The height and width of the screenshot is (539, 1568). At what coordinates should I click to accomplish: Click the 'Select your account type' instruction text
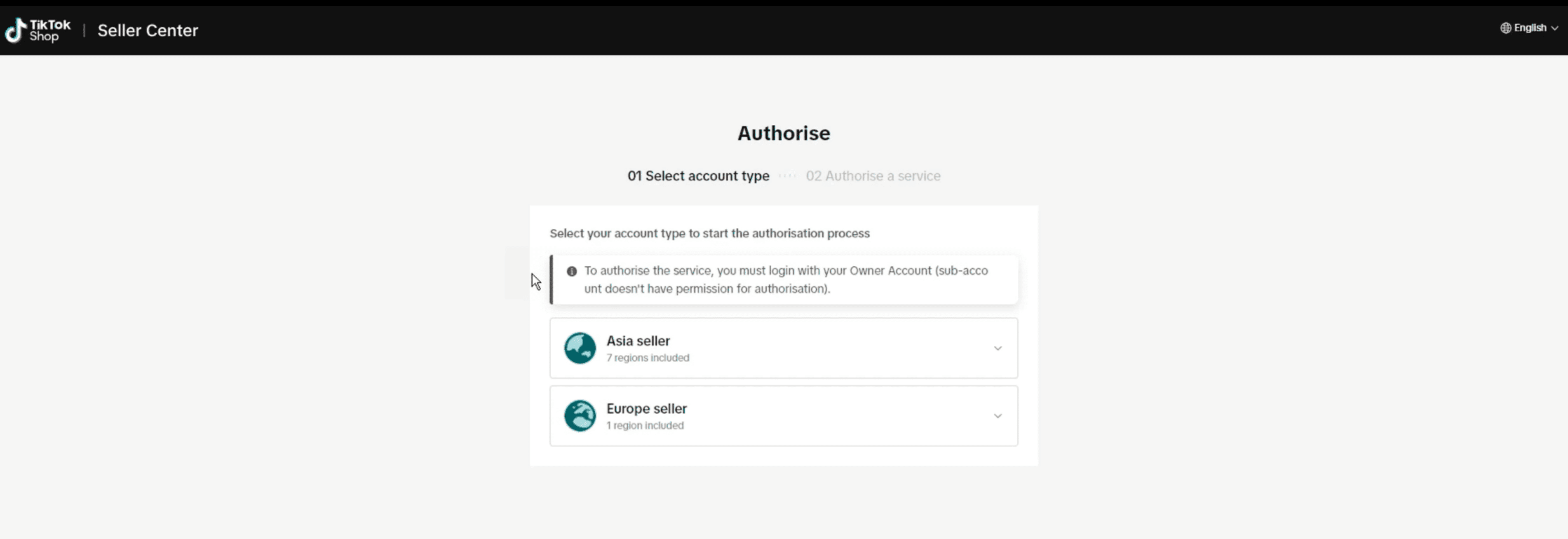(710, 234)
